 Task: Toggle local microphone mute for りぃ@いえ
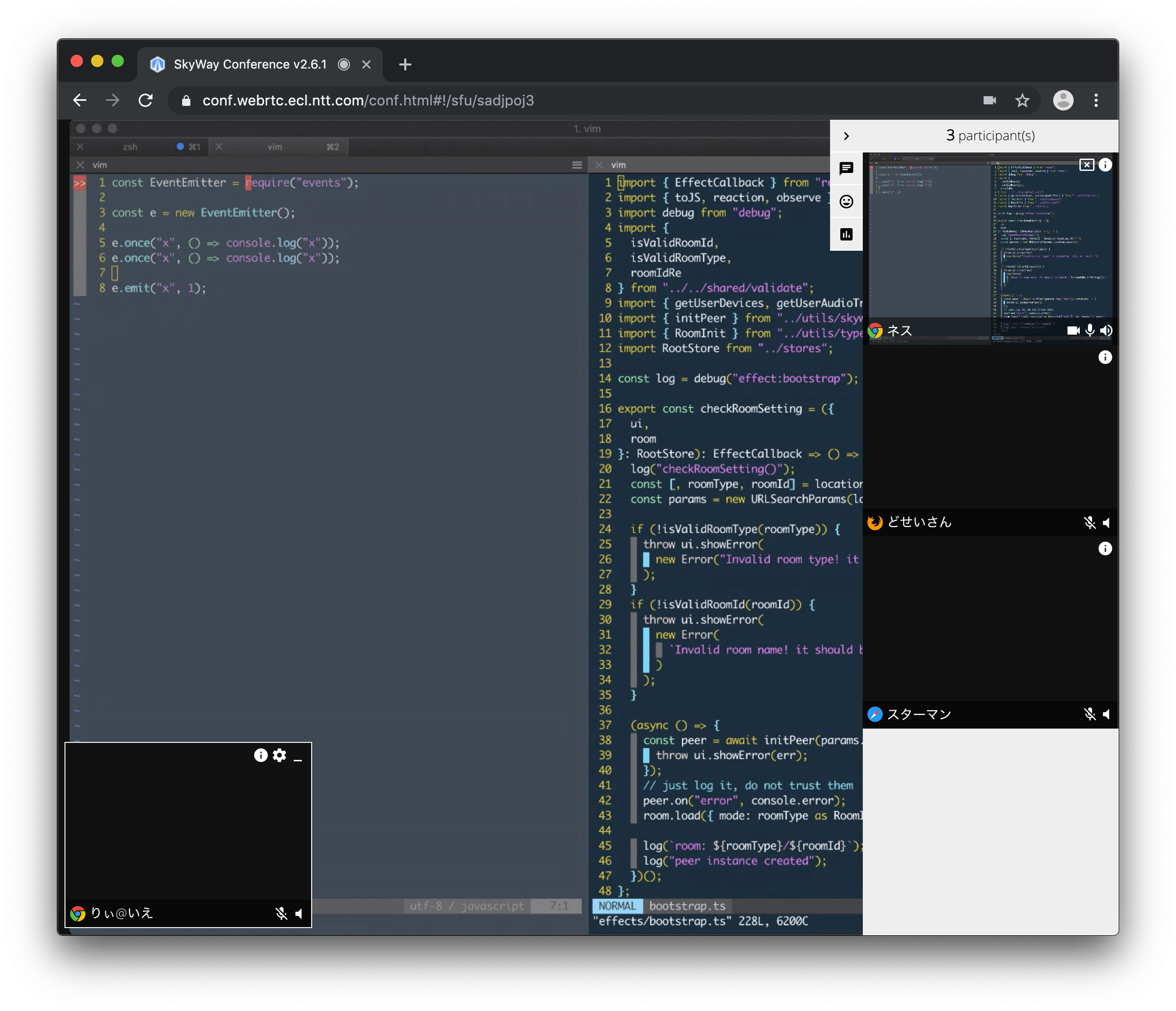click(281, 913)
